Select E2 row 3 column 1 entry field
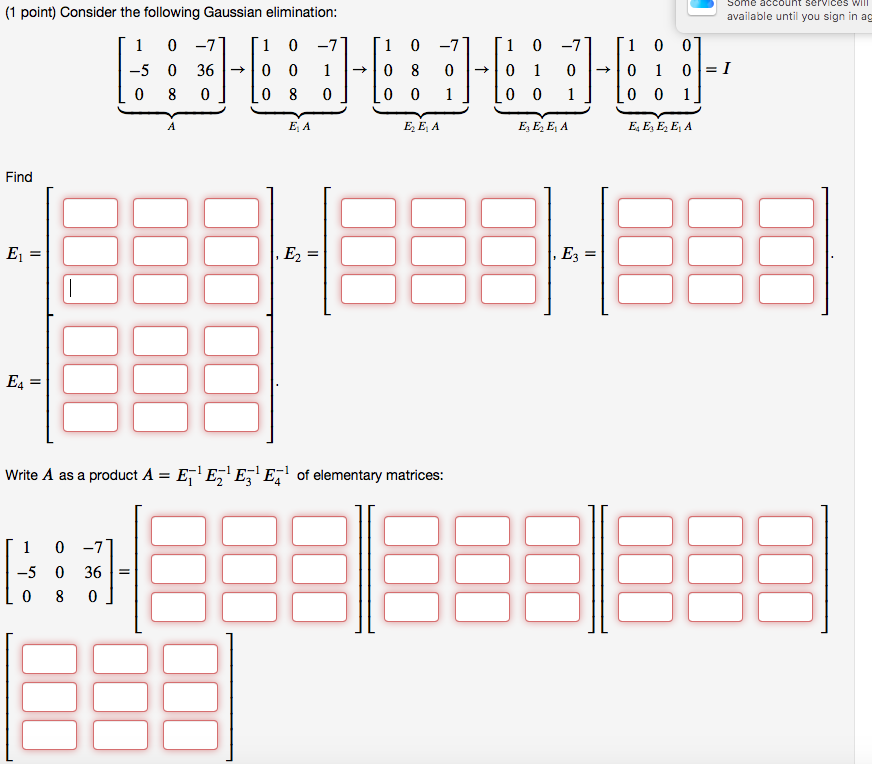872x764 pixels. point(368,289)
